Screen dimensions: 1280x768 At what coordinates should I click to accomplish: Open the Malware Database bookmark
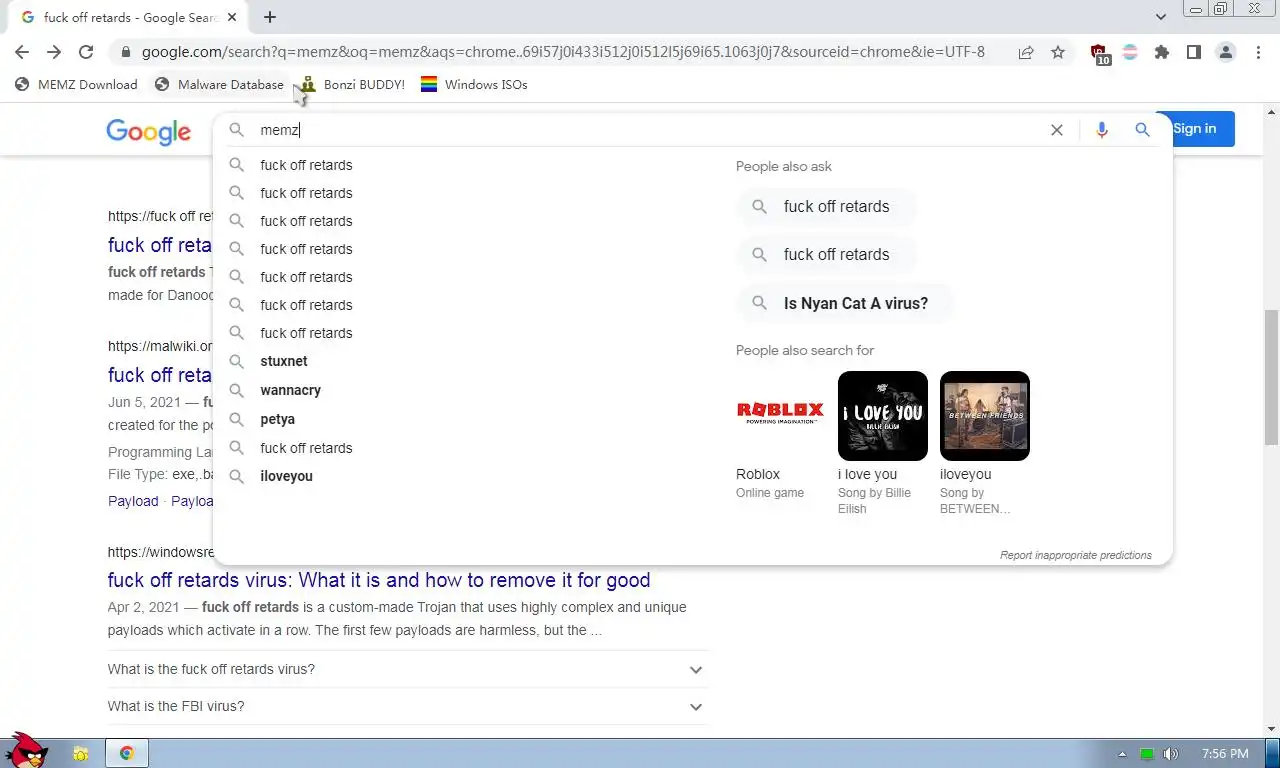(219, 85)
